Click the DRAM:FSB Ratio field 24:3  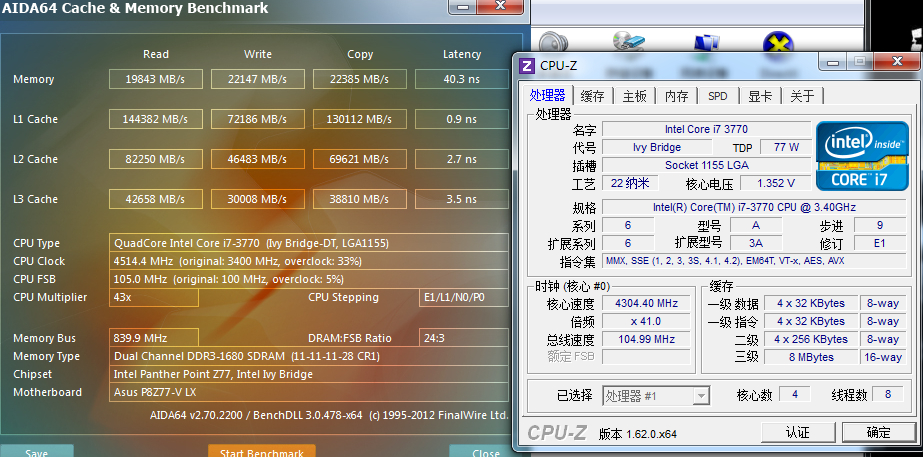point(464,338)
